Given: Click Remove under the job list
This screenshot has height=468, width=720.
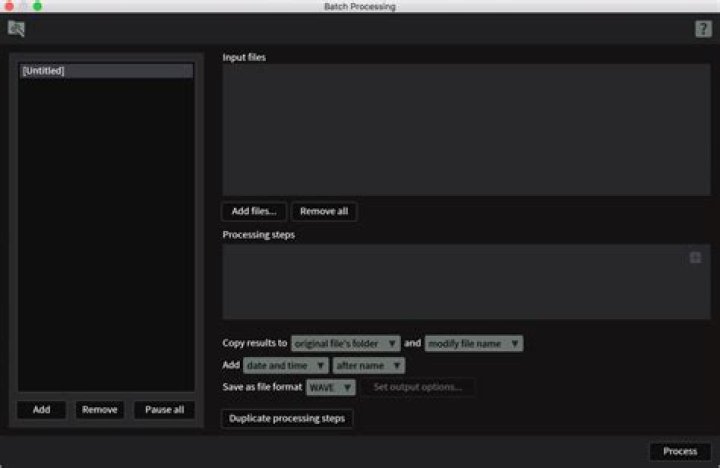Looking at the screenshot, I should [100, 410].
